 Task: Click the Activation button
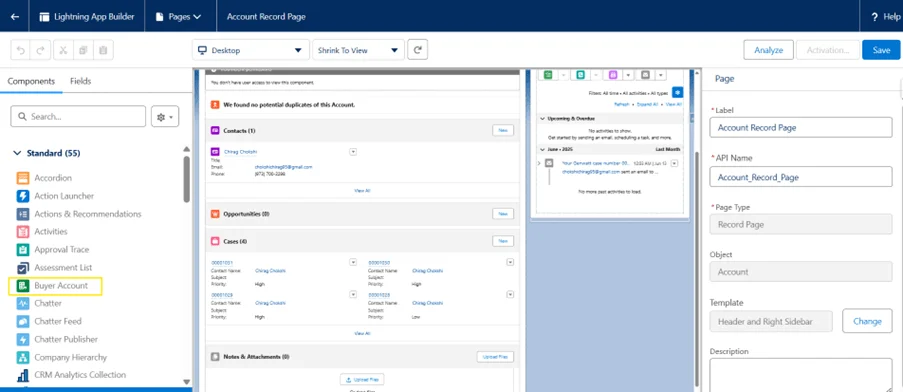tap(828, 50)
